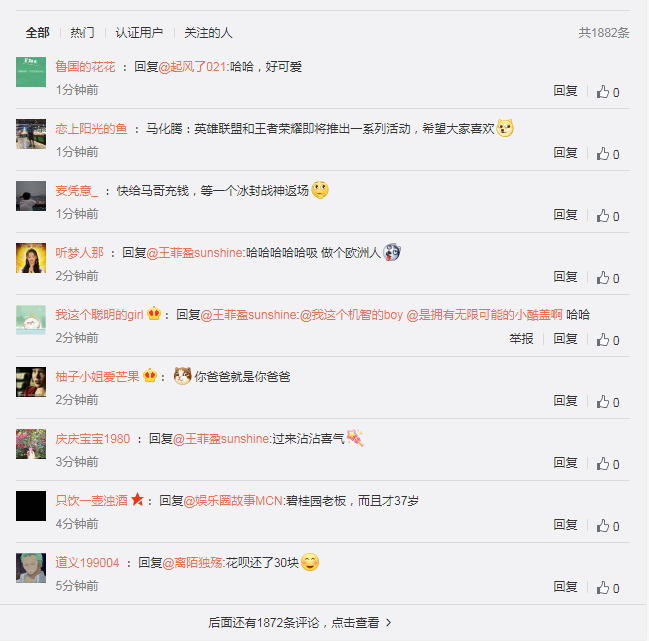The height and width of the screenshot is (641, 649).
Task: Click thumbs-up on 妄凭意_ comment
Action: click(608, 216)
